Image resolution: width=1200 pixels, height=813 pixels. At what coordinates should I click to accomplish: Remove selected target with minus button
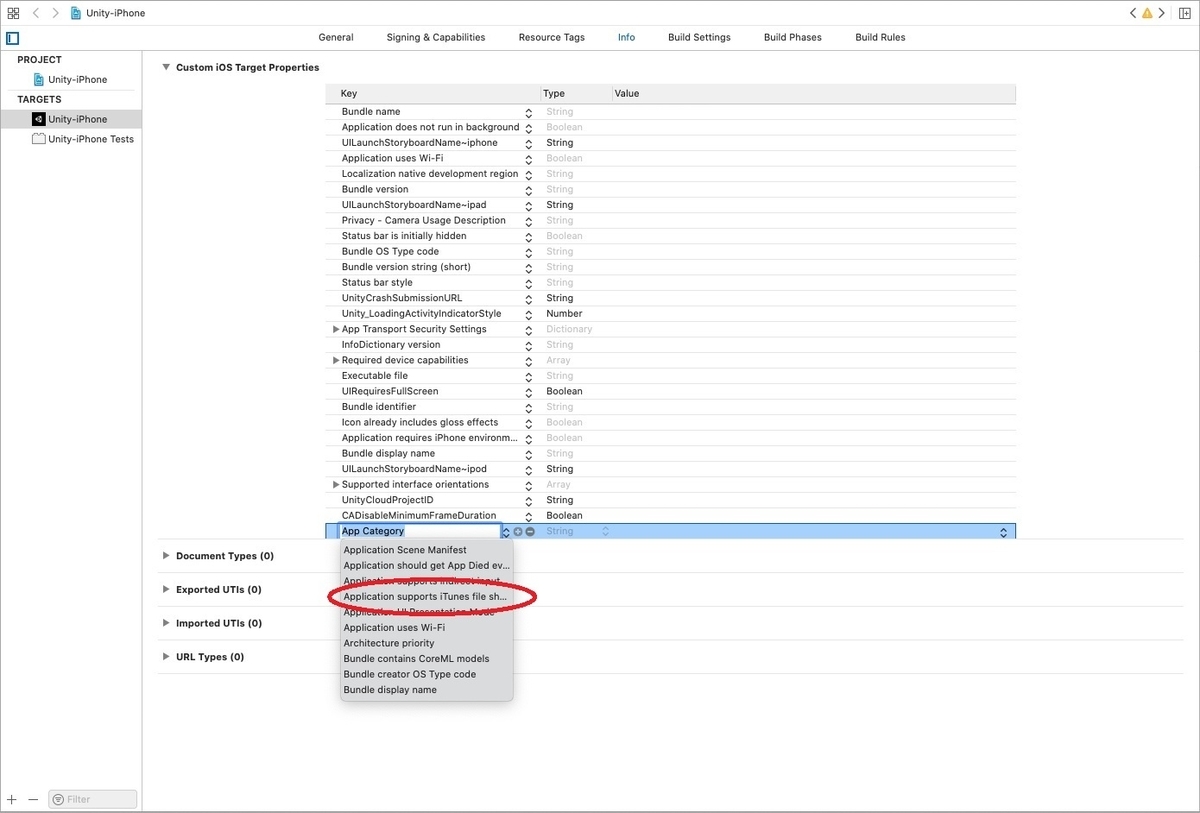33,799
